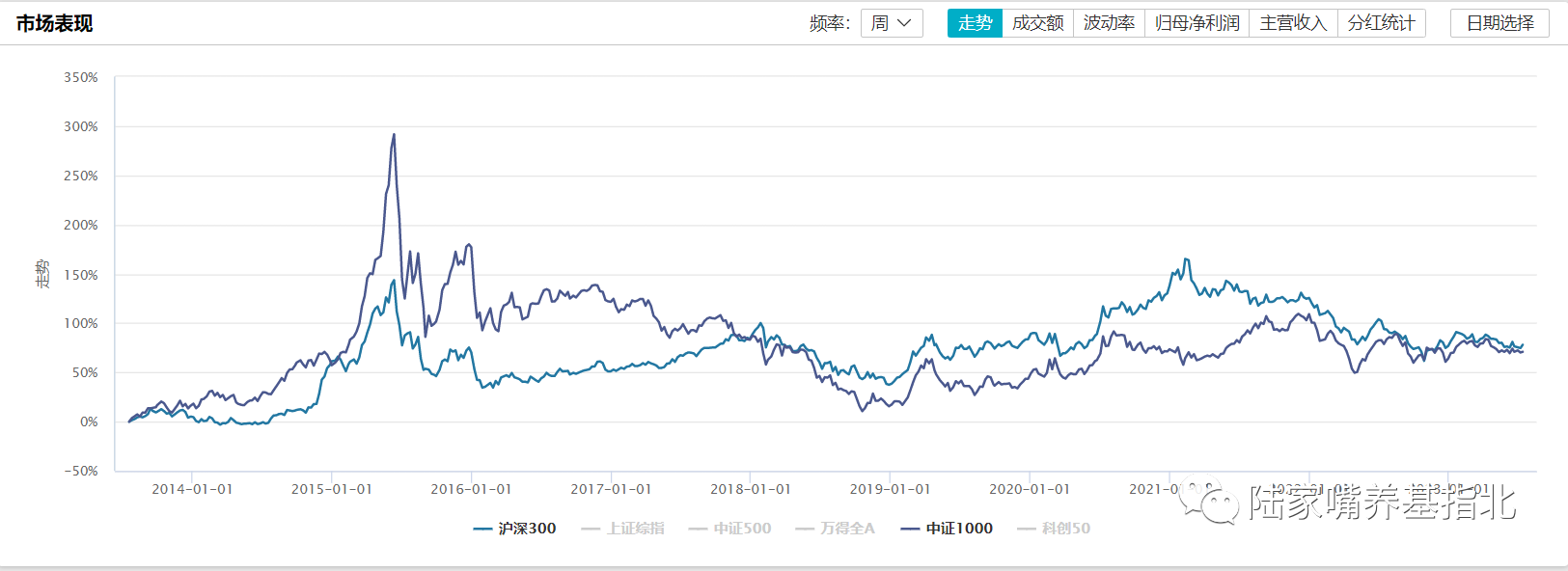Click the dark blue 中证1000 legend line marker
This screenshot has width=1568, height=571.
click(910, 529)
